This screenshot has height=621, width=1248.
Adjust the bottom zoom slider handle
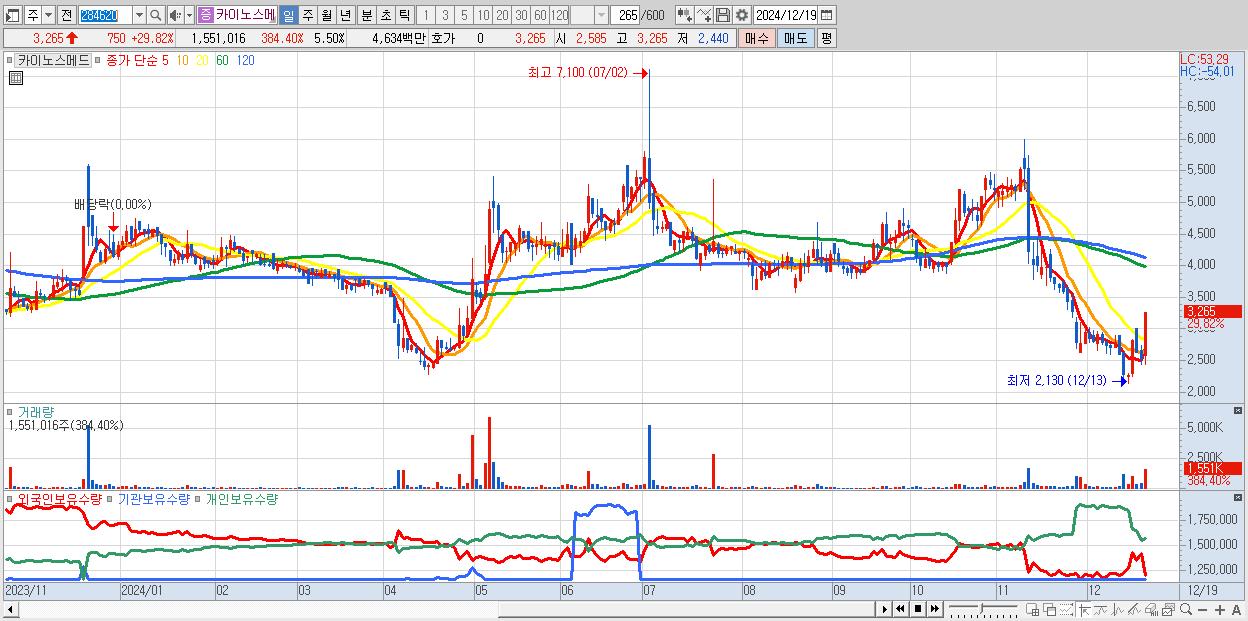click(981, 609)
